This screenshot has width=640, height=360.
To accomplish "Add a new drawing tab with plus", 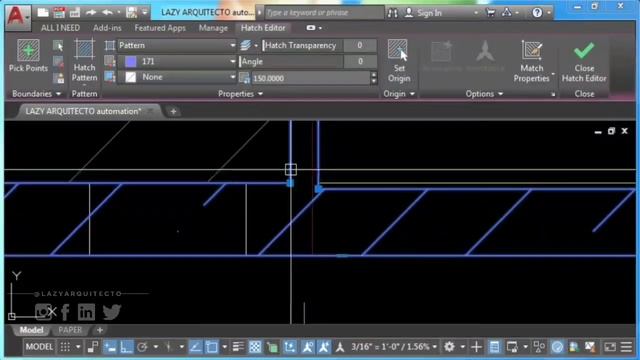I will click(x=173, y=111).
